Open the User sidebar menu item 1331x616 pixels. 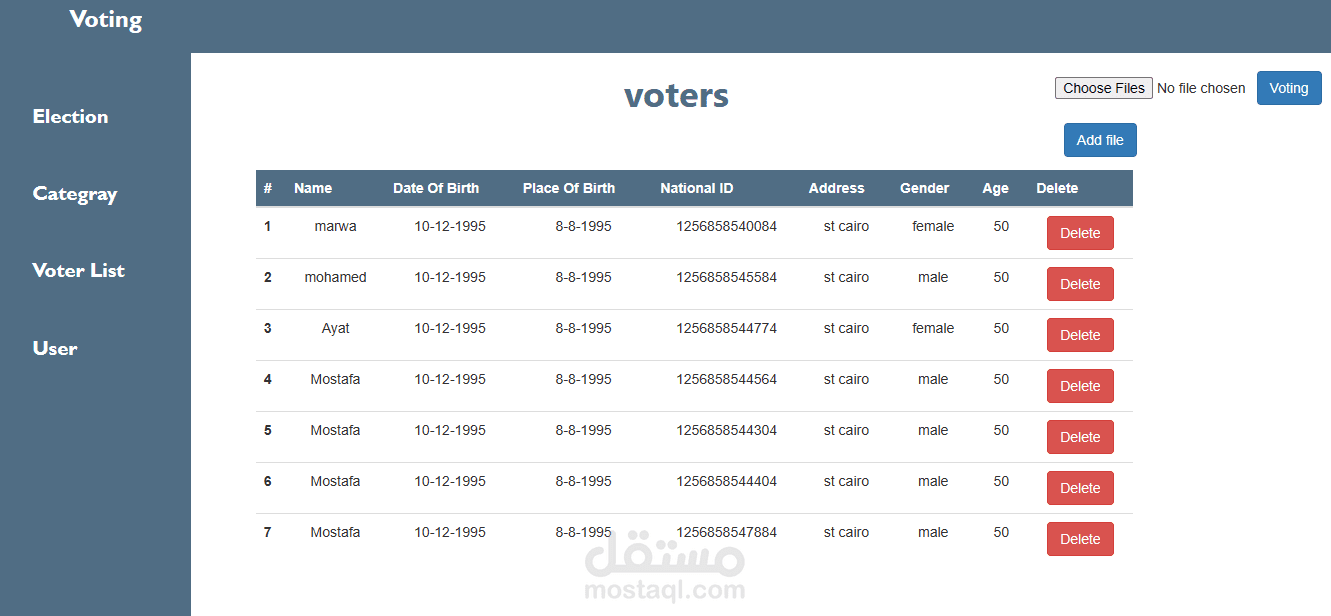pyautogui.click(x=55, y=348)
